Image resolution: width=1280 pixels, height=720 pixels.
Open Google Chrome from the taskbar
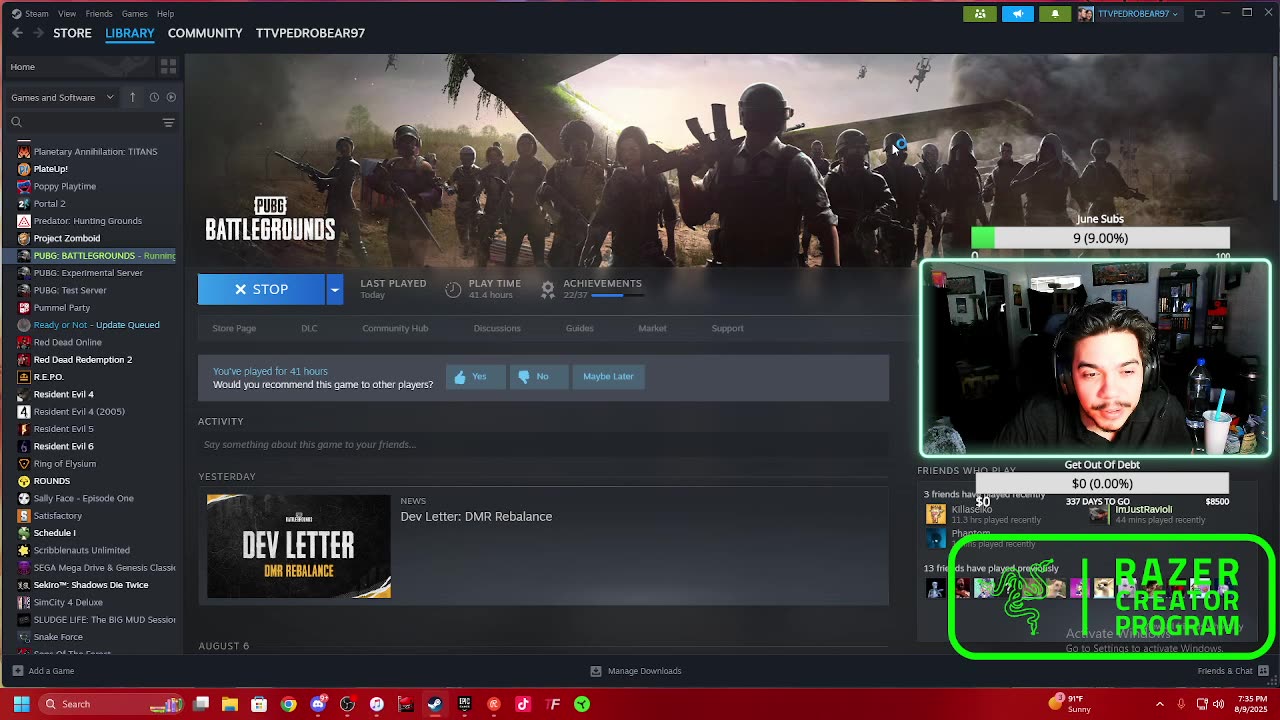288,704
